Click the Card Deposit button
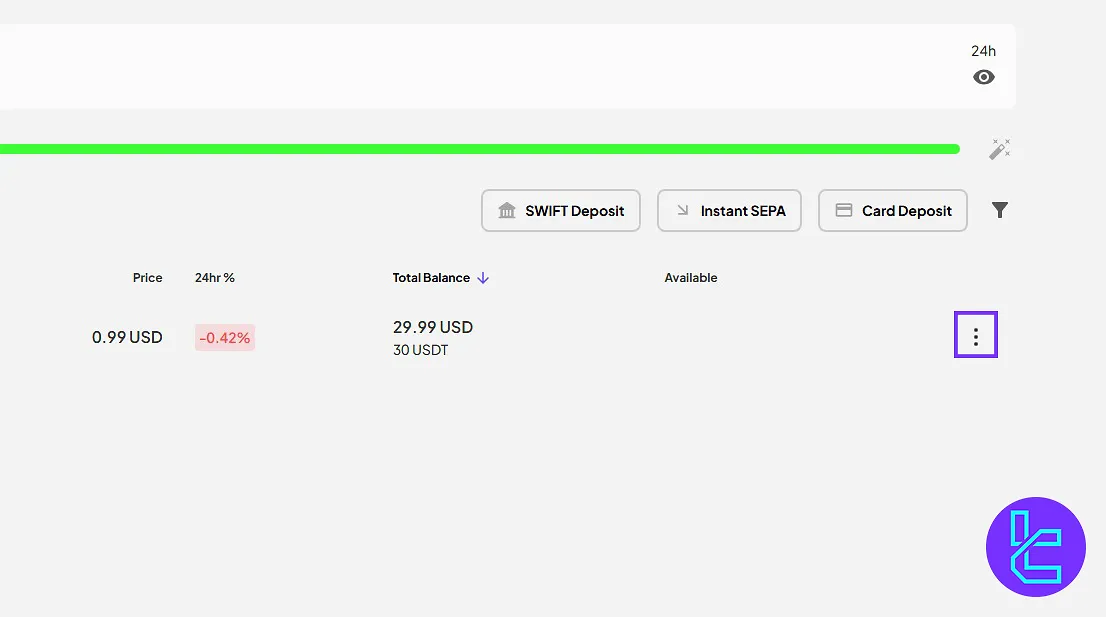1106x617 pixels. (x=892, y=210)
